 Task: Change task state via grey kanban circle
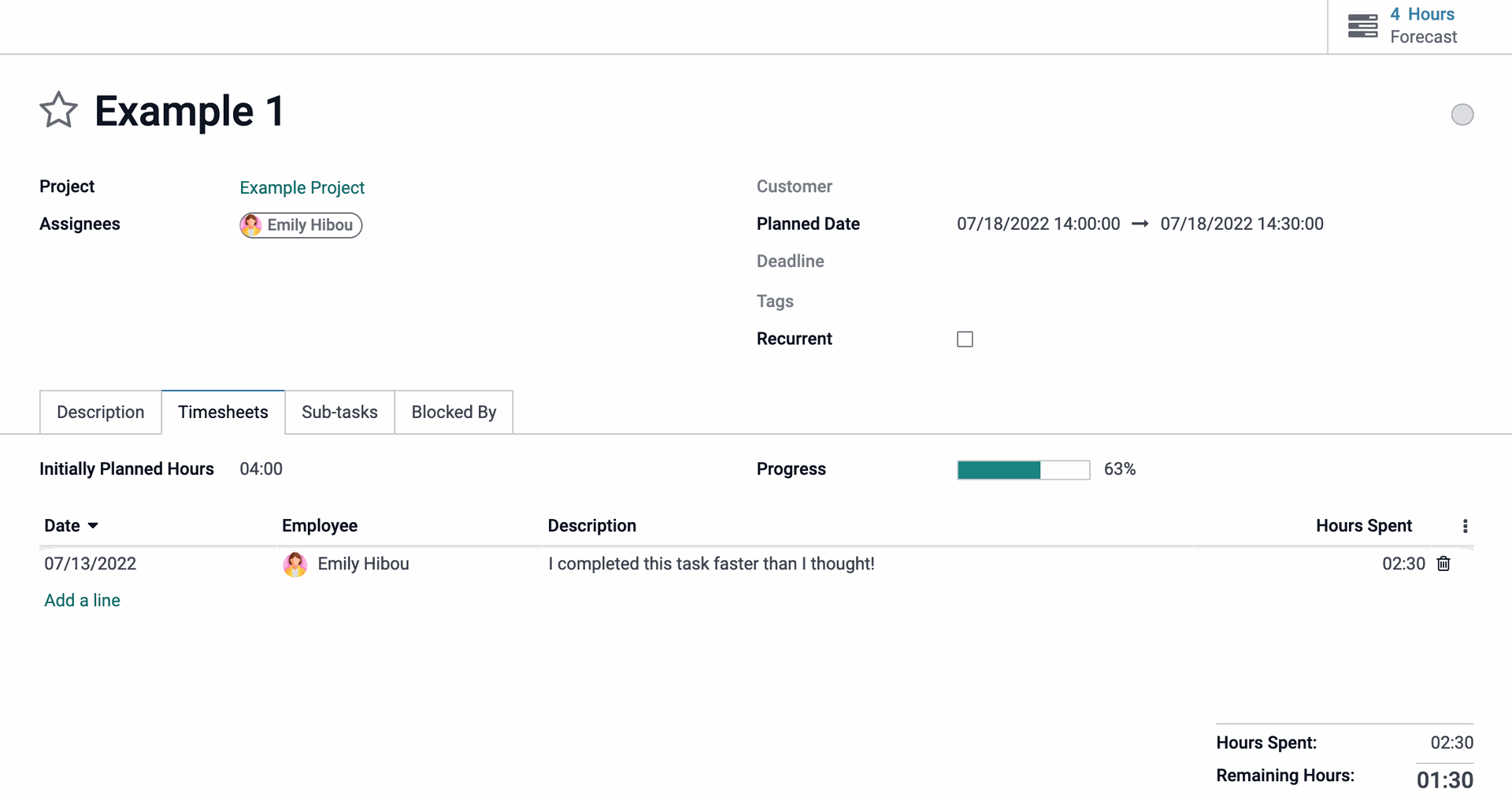pos(1462,115)
